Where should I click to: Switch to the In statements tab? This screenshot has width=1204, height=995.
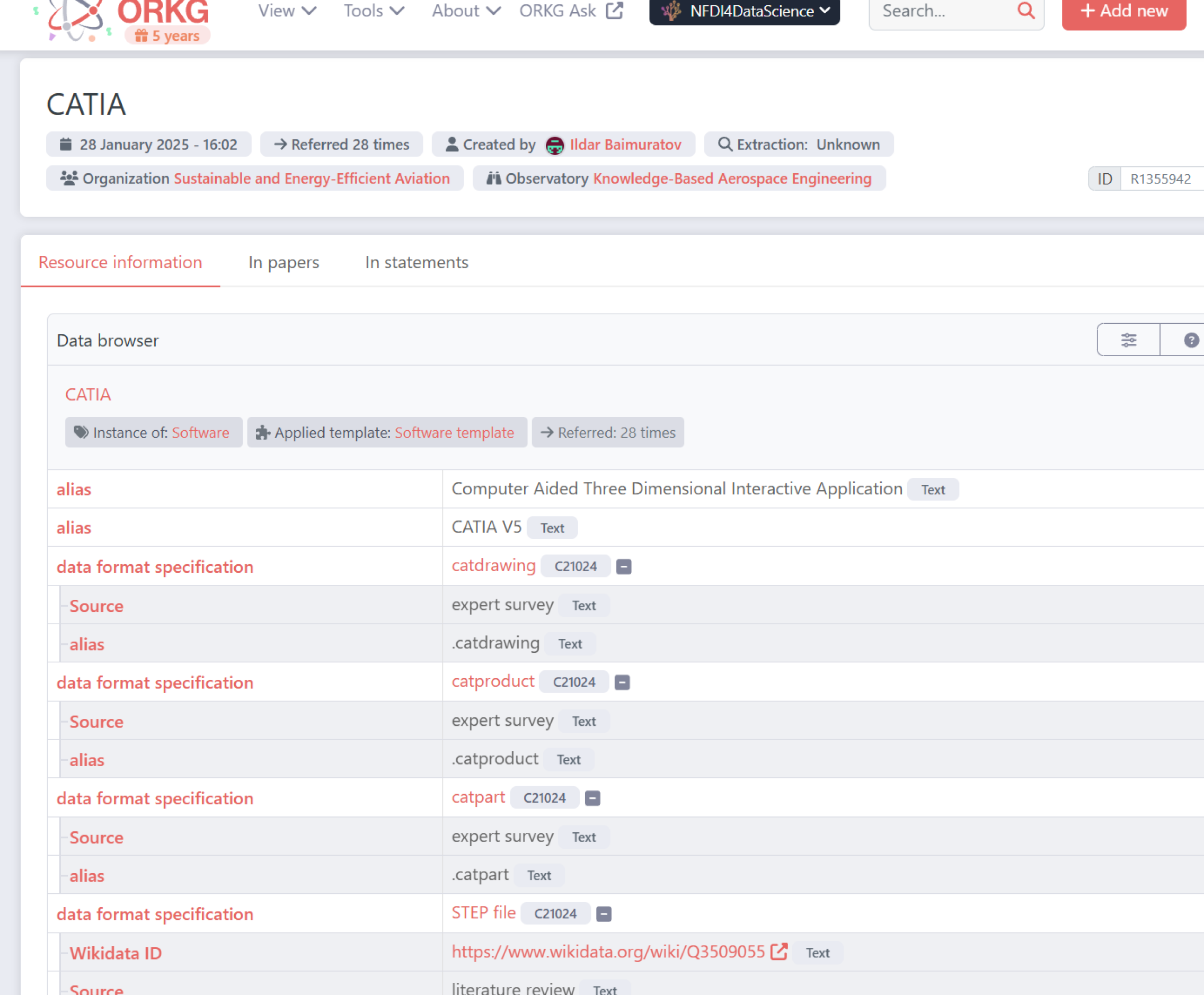416,262
